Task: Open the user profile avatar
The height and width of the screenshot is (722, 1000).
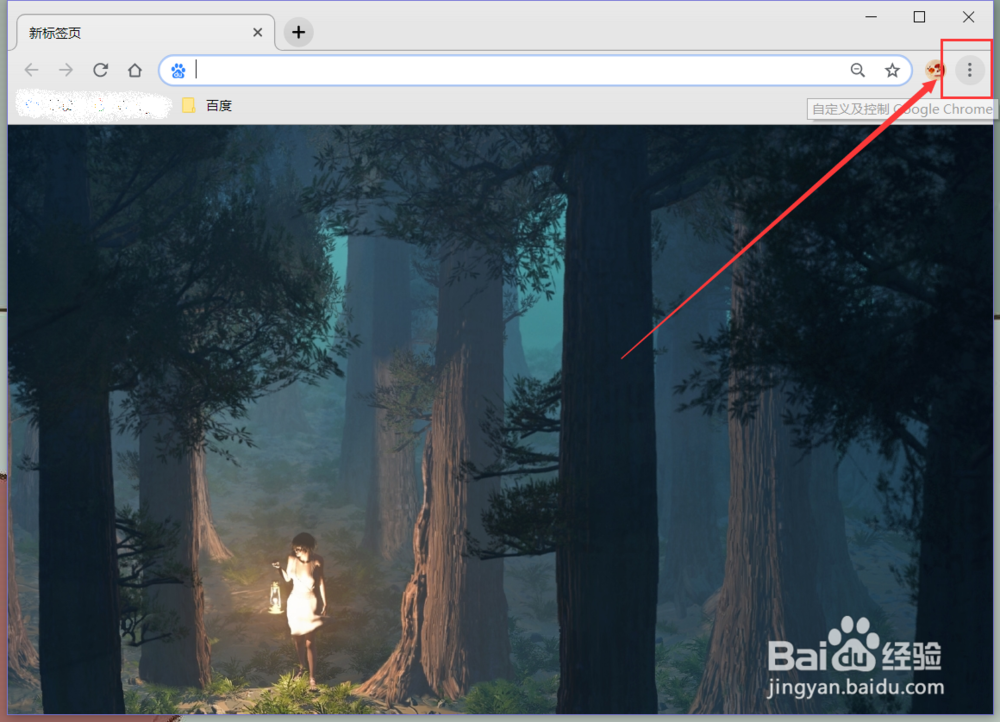Action: [x=935, y=70]
